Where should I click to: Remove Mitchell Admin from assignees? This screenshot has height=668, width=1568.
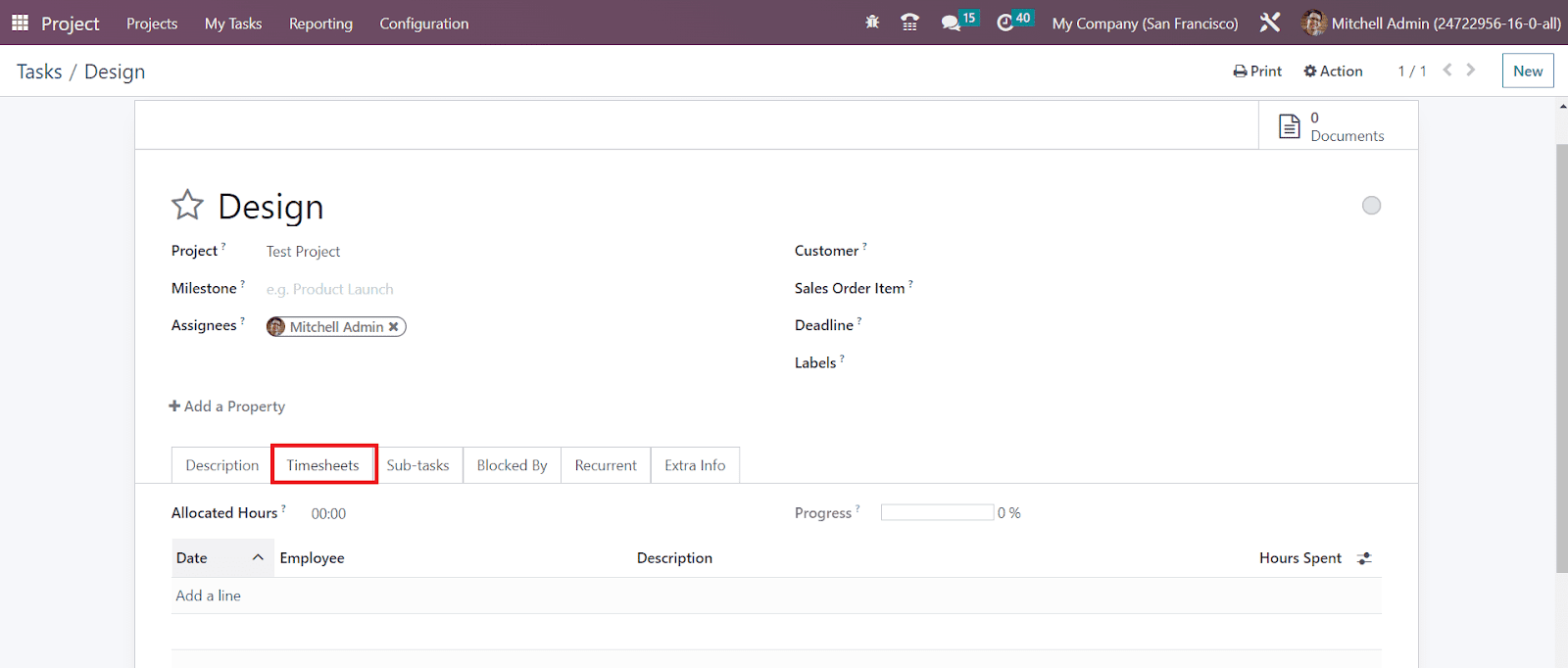click(x=394, y=327)
